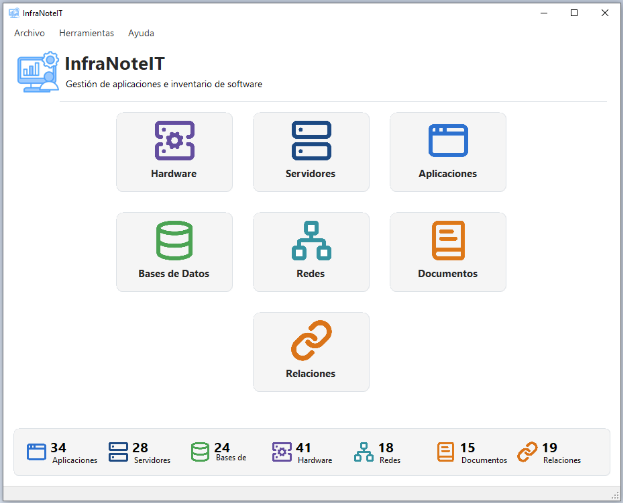Click the Documentos icon in the summary bar
Screen dimensions: 624x504
click(445, 452)
